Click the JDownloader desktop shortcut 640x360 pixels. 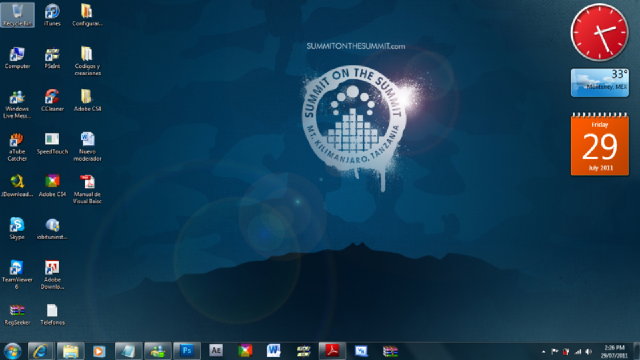point(17,186)
